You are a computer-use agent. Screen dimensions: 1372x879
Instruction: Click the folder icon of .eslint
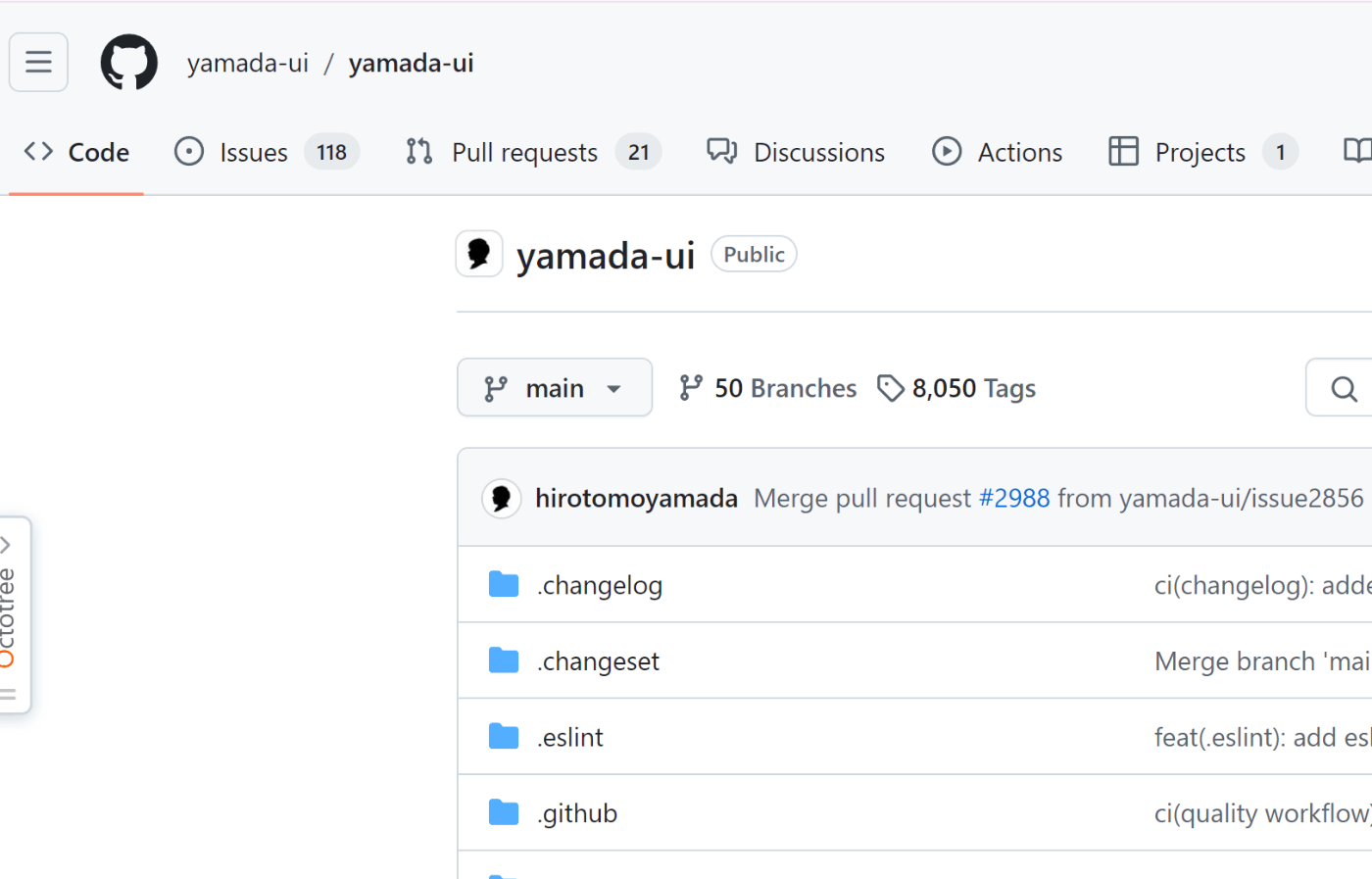click(x=504, y=736)
